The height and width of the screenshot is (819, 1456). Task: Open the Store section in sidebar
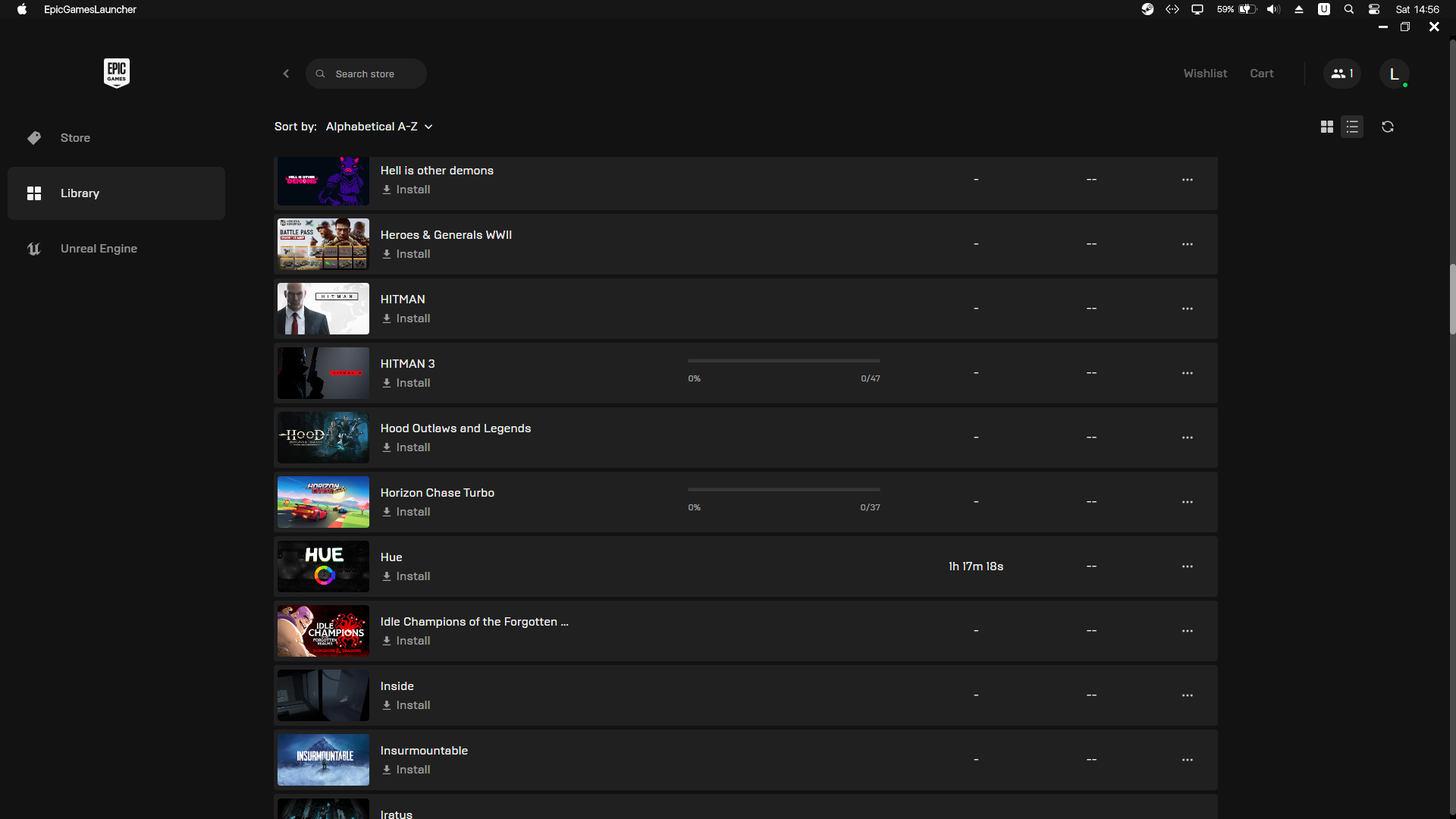point(75,138)
